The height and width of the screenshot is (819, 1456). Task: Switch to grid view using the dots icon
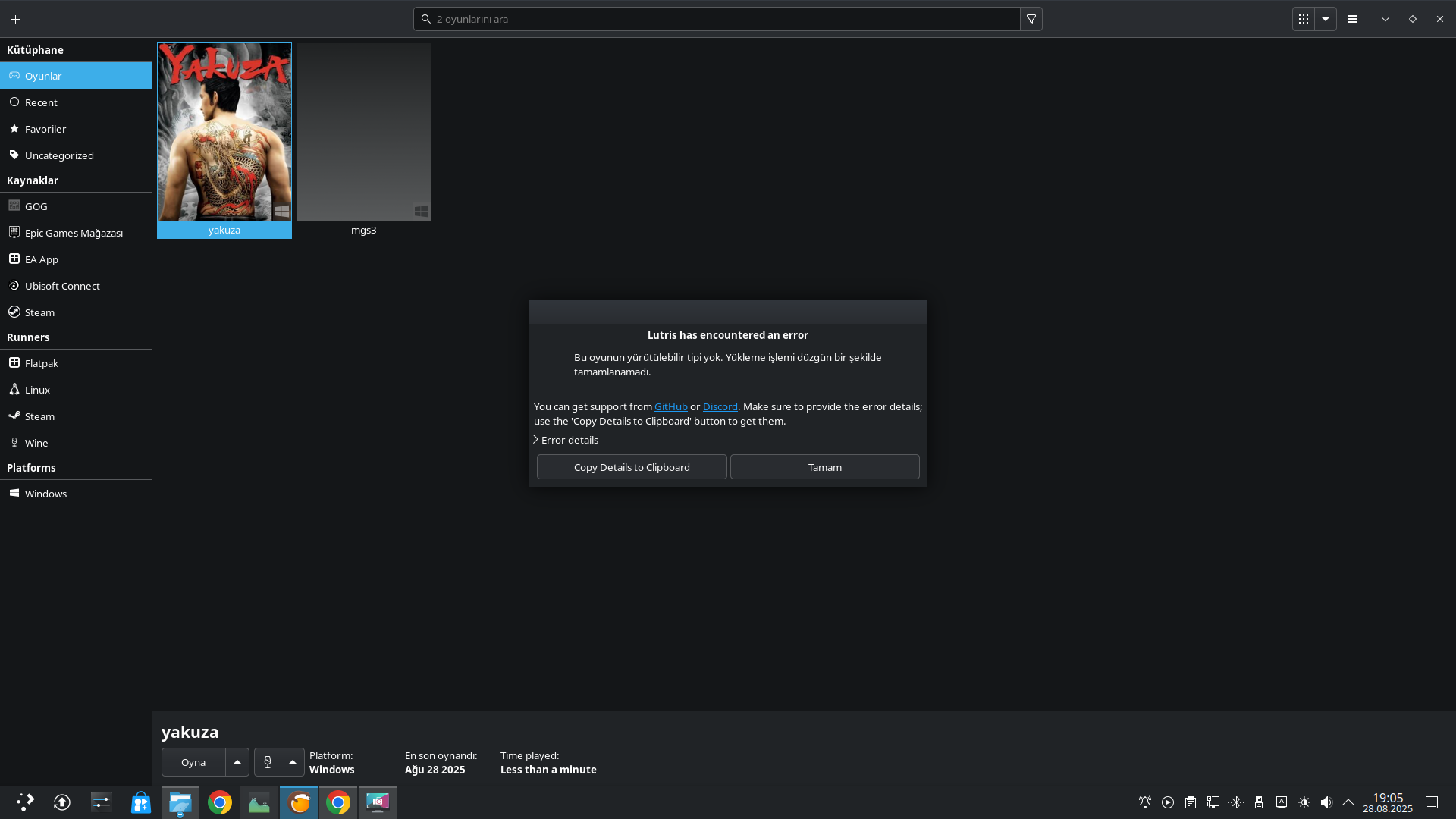point(1304,19)
